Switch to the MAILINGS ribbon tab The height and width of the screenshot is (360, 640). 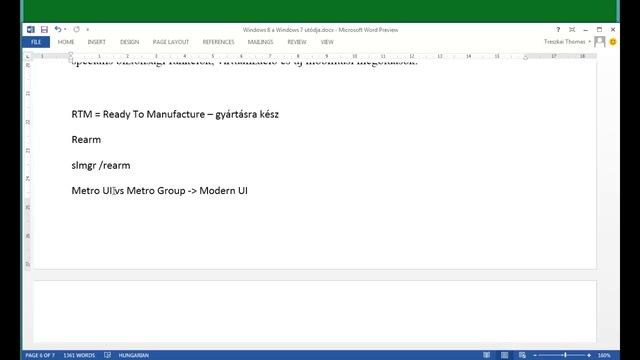click(x=260, y=42)
